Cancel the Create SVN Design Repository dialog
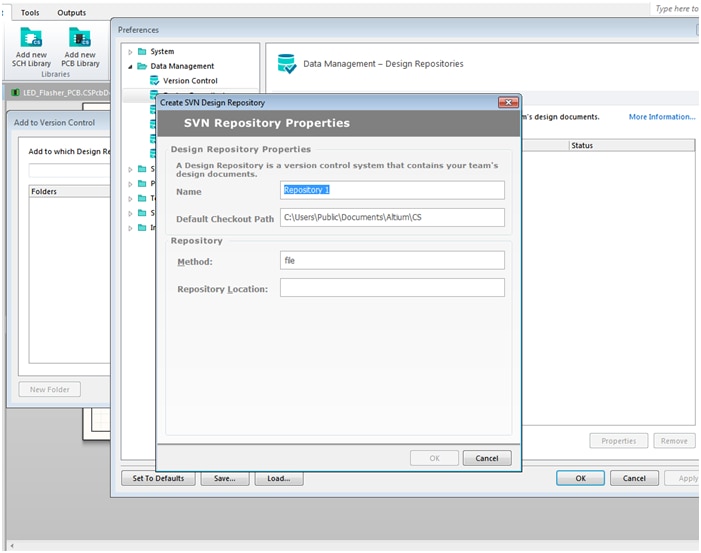The width and height of the screenshot is (701, 553). pos(487,458)
